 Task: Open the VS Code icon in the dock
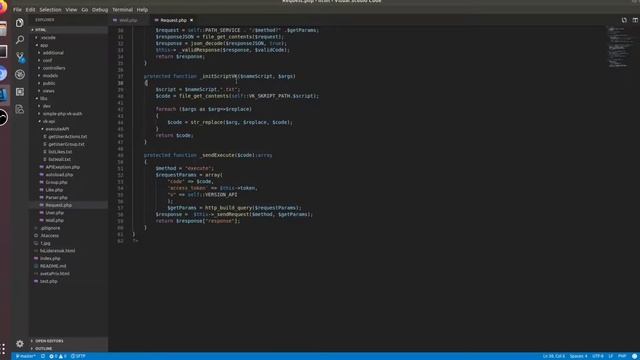tap(3, 95)
